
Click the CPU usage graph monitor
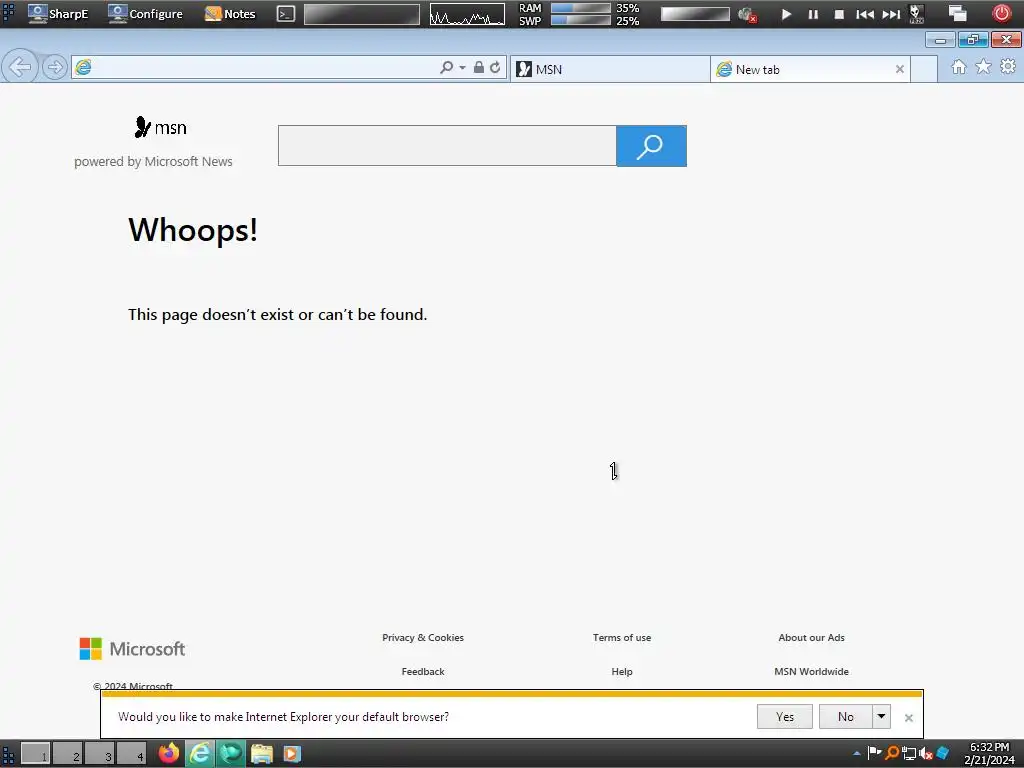pyautogui.click(x=467, y=14)
